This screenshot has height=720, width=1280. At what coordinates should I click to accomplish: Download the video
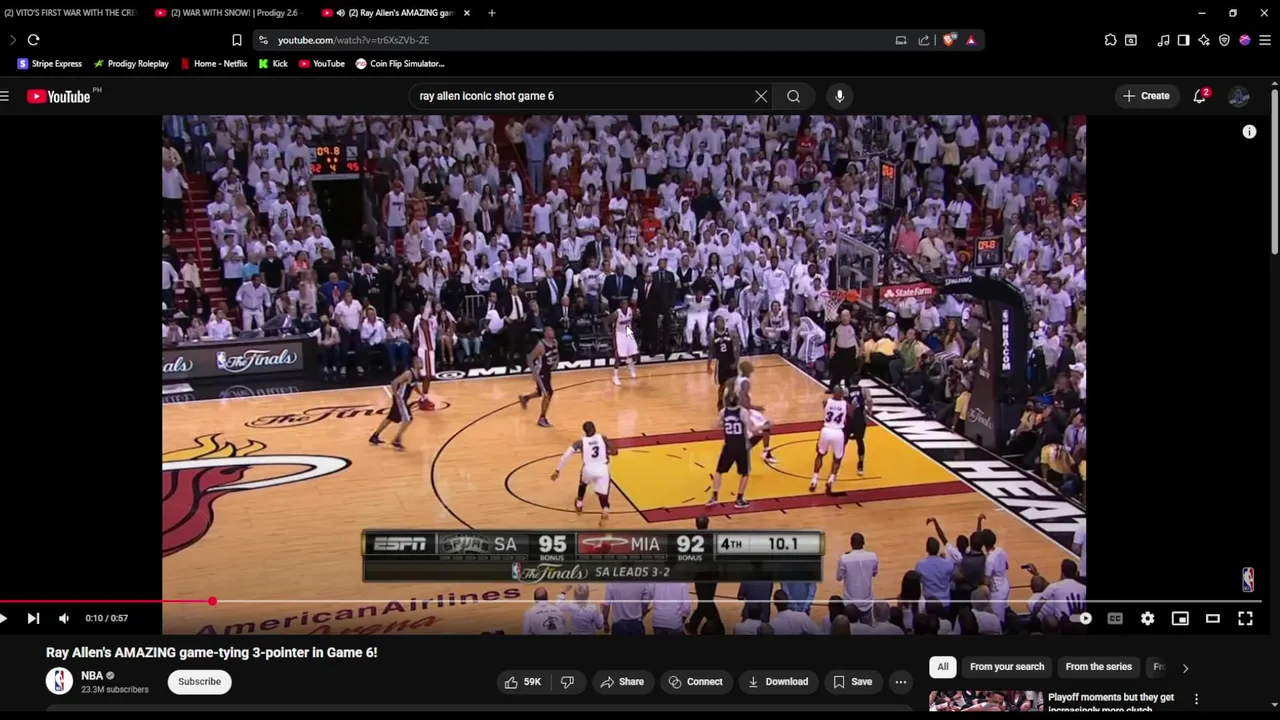(777, 682)
